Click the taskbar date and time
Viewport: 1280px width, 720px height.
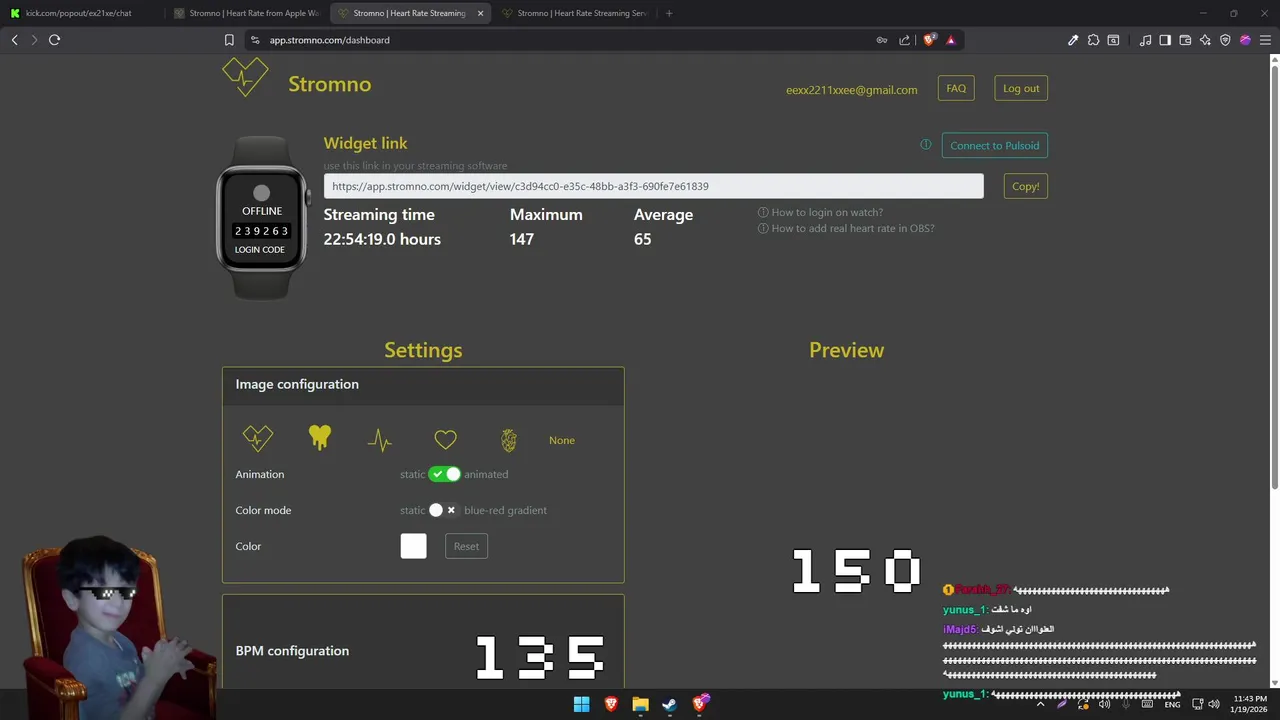coord(1250,704)
